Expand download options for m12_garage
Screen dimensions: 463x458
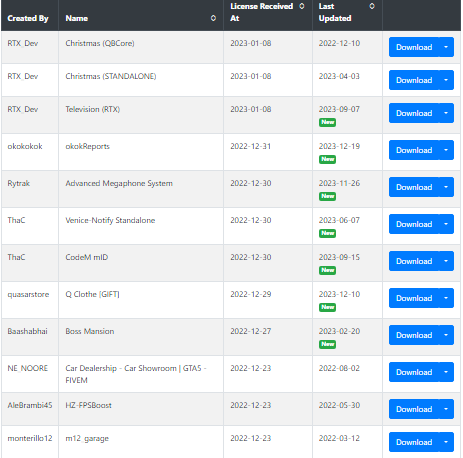[x=446, y=442]
